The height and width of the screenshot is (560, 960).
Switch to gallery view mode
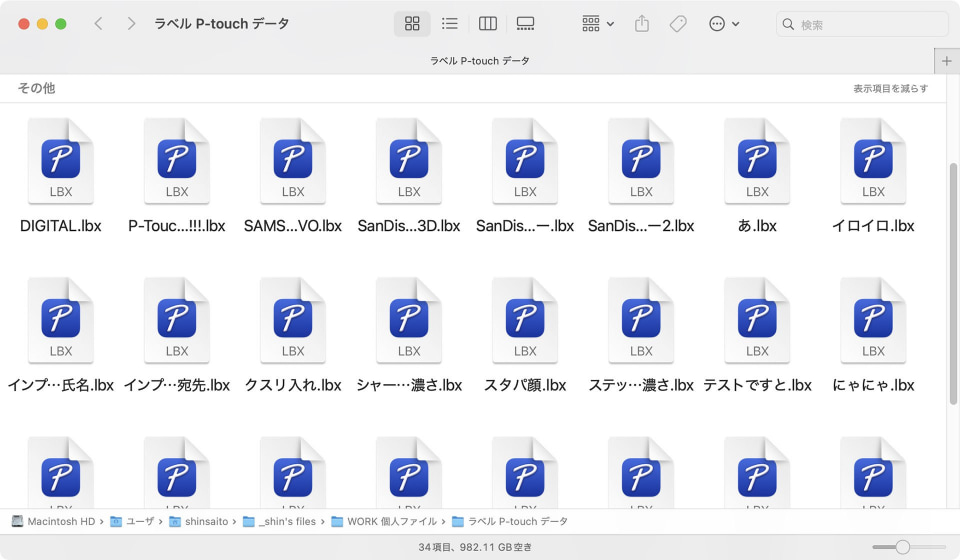point(525,24)
